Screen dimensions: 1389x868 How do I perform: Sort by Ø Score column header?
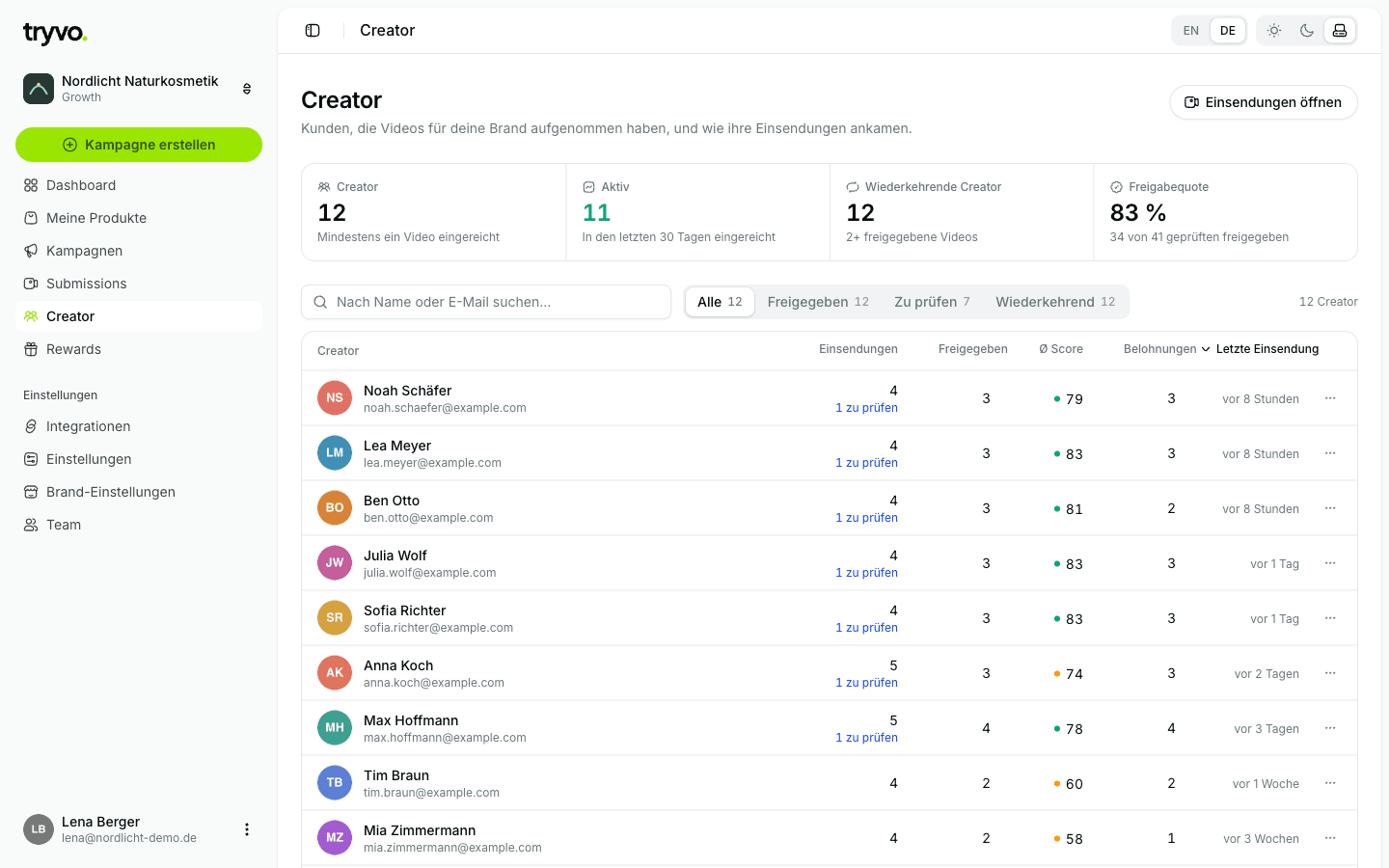click(x=1061, y=349)
